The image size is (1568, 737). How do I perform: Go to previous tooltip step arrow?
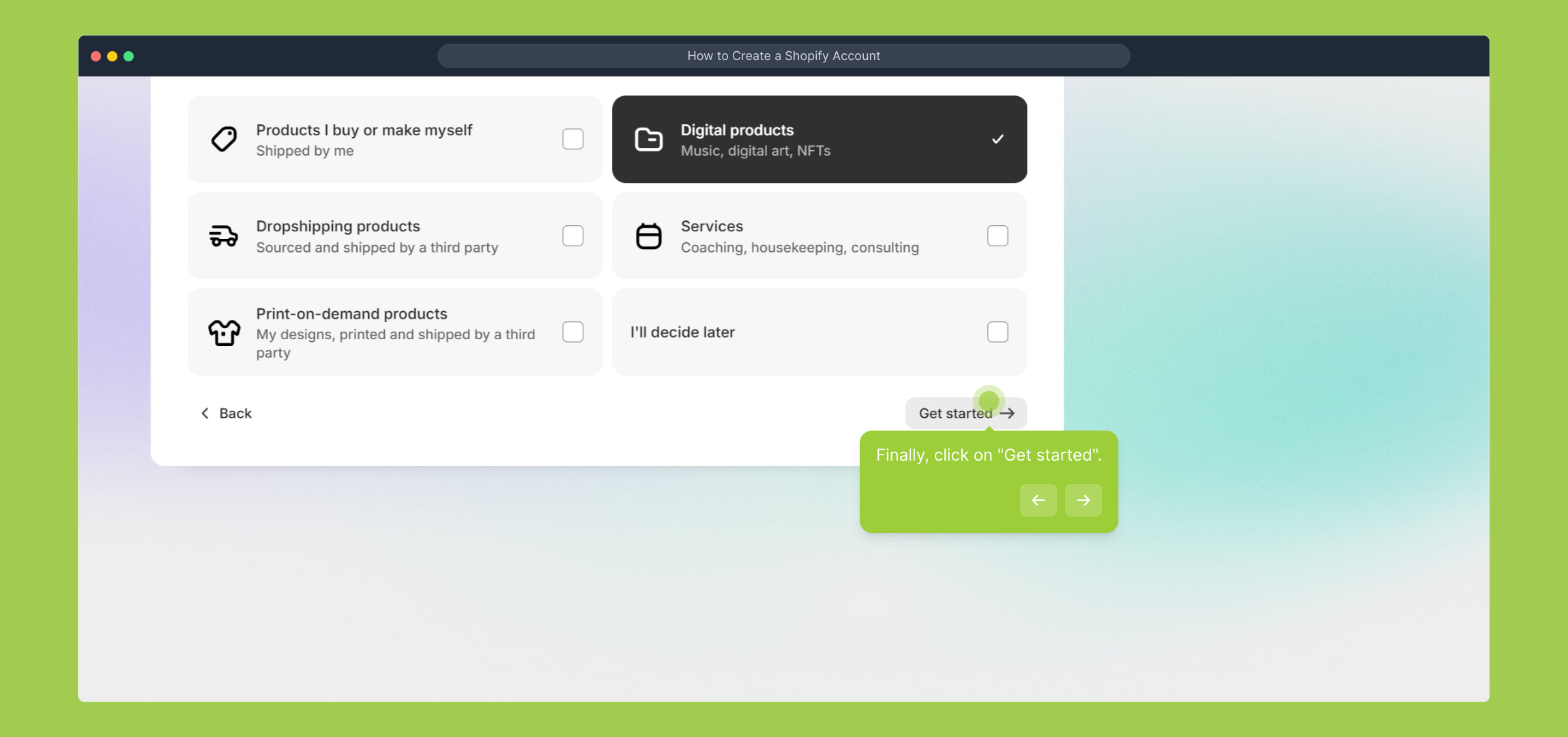pyautogui.click(x=1038, y=500)
